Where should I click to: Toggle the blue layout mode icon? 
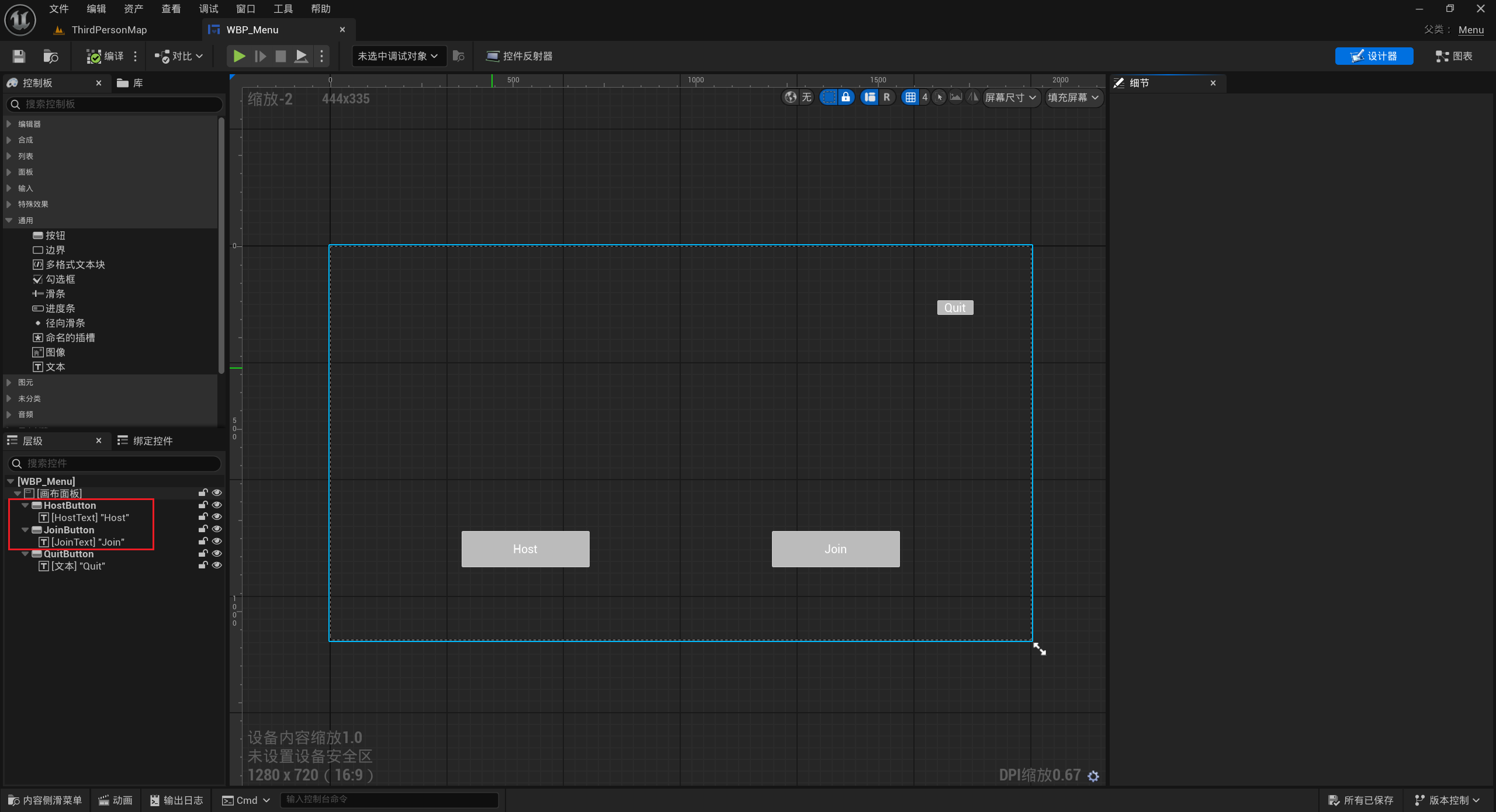870,98
